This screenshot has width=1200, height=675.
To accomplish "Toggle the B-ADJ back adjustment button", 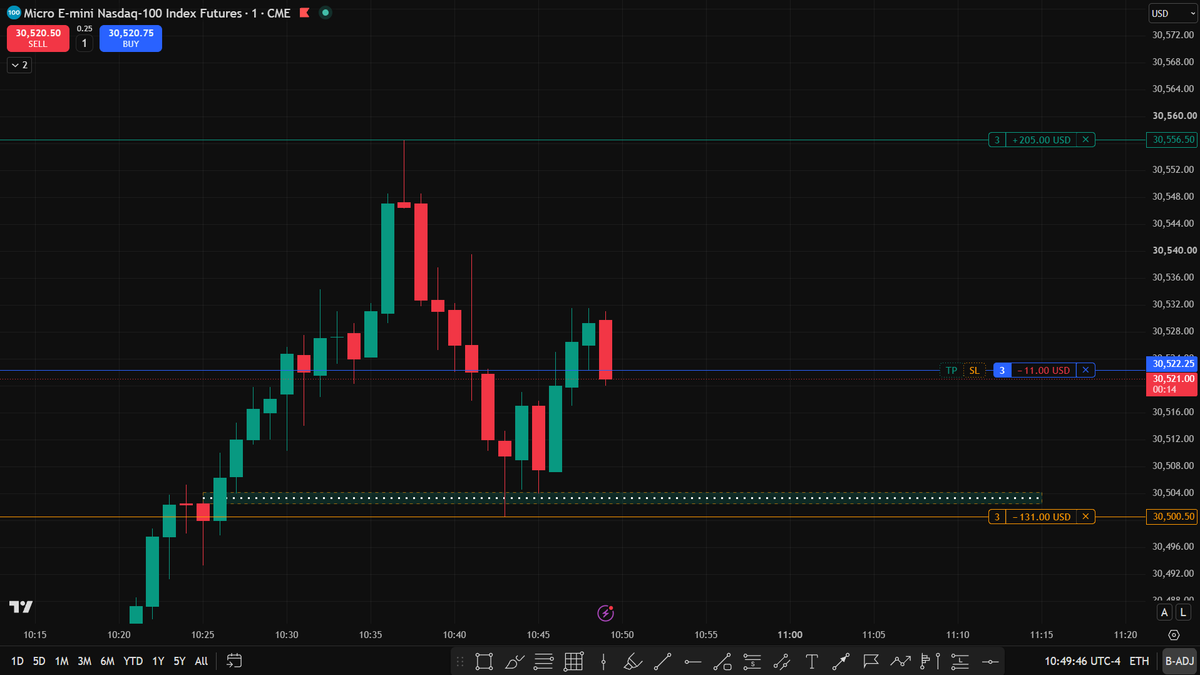I will tap(1179, 661).
